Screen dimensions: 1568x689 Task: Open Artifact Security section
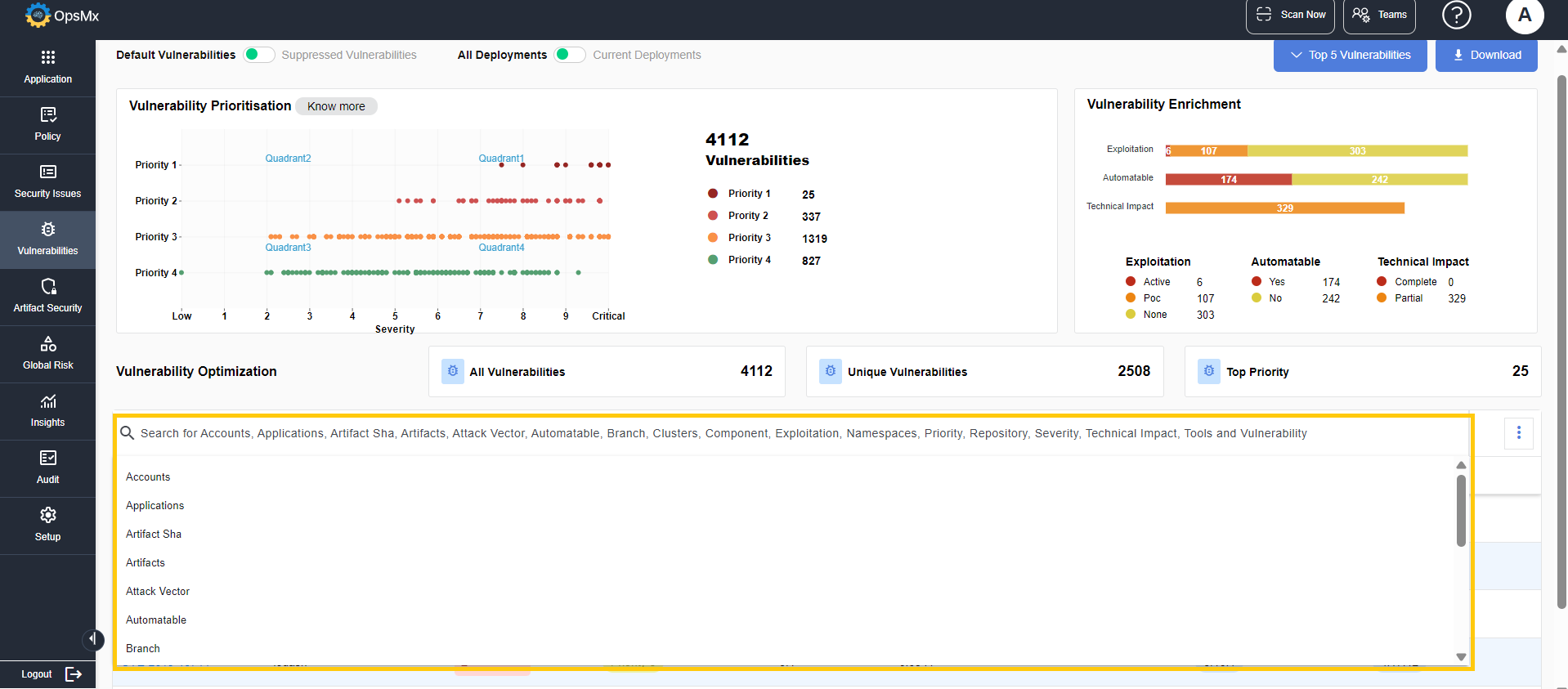tap(47, 297)
